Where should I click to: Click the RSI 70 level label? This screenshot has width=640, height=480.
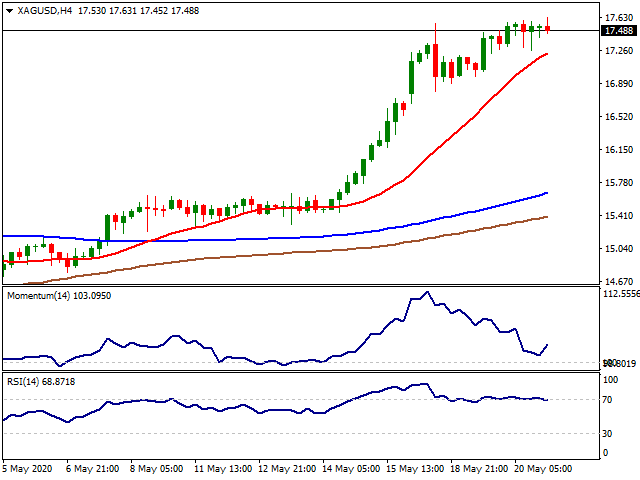pyautogui.click(x=607, y=400)
